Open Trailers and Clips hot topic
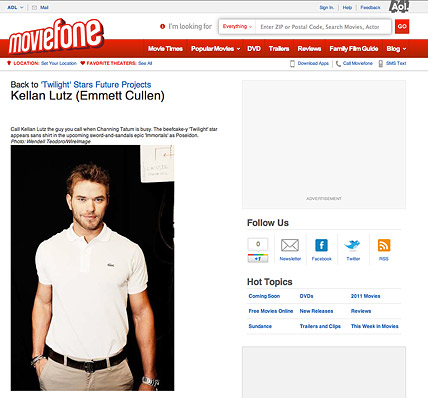The width and height of the screenshot is (428, 398). 320,326
